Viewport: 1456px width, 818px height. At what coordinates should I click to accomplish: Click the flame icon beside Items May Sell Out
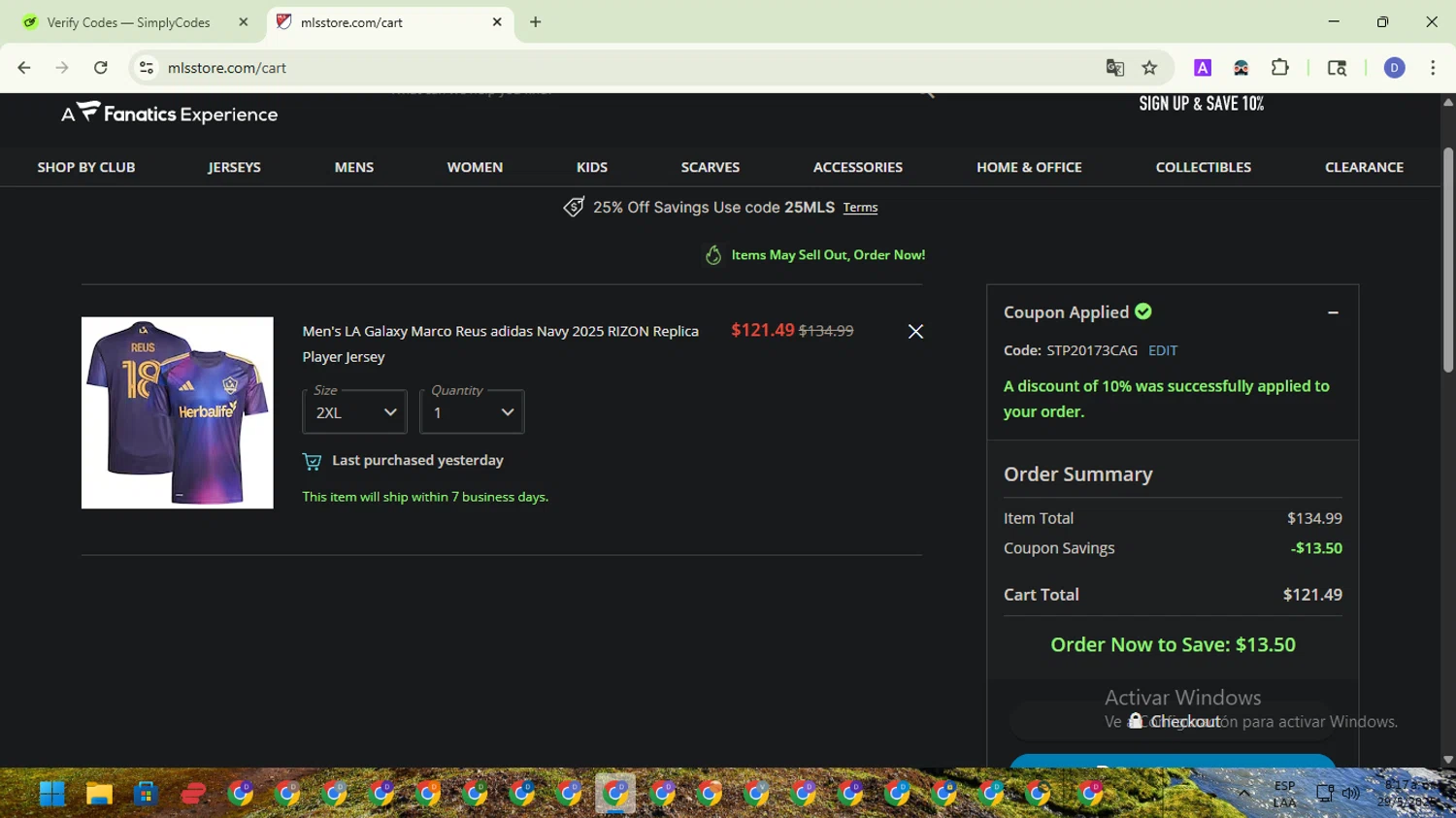713,255
